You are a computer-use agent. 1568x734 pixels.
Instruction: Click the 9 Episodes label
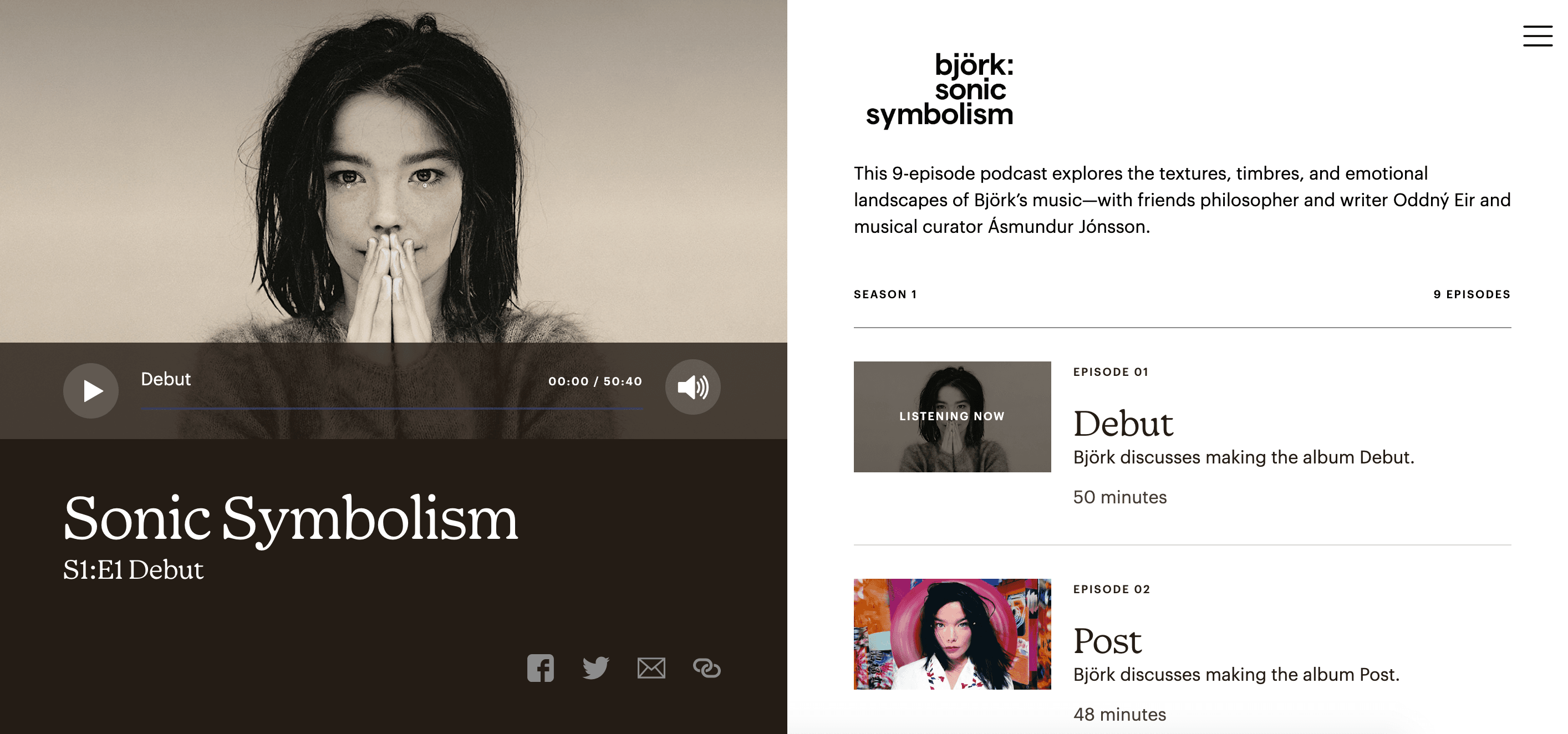click(1472, 294)
